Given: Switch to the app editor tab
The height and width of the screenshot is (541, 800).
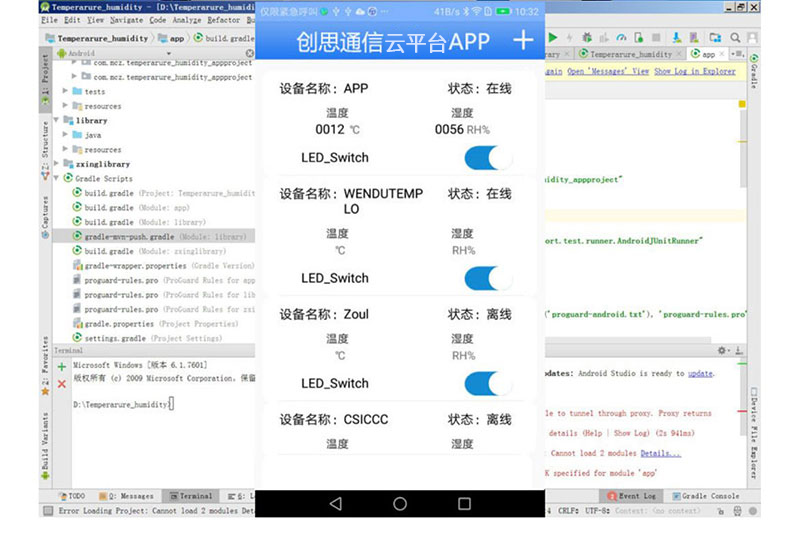Looking at the screenshot, I should 708,54.
